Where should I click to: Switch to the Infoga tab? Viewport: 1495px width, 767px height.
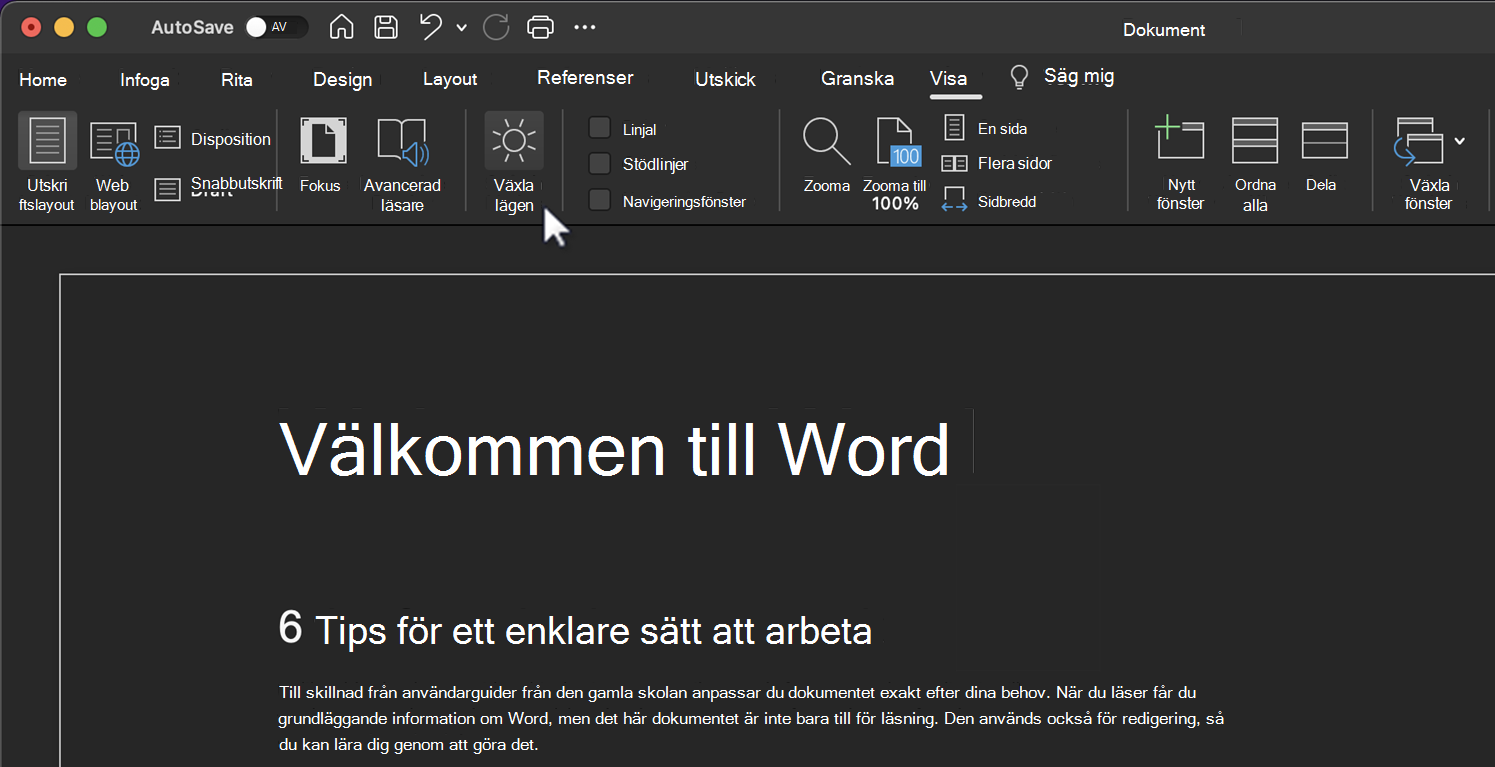click(x=145, y=80)
